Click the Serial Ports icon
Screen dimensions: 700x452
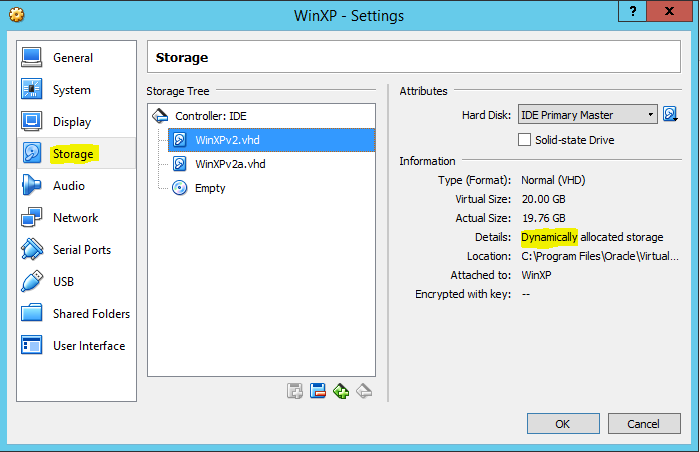(32, 249)
